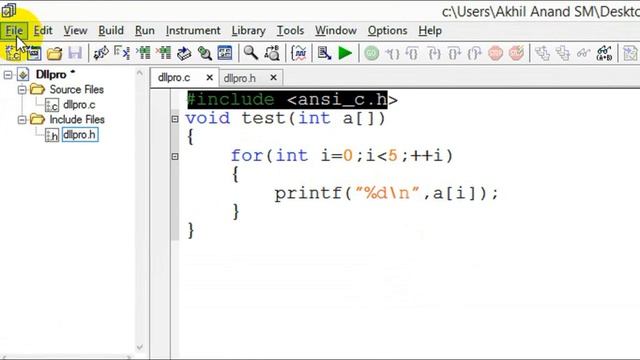Open the Tools menu
This screenshot has width=640, height=360.
(290, 31)
